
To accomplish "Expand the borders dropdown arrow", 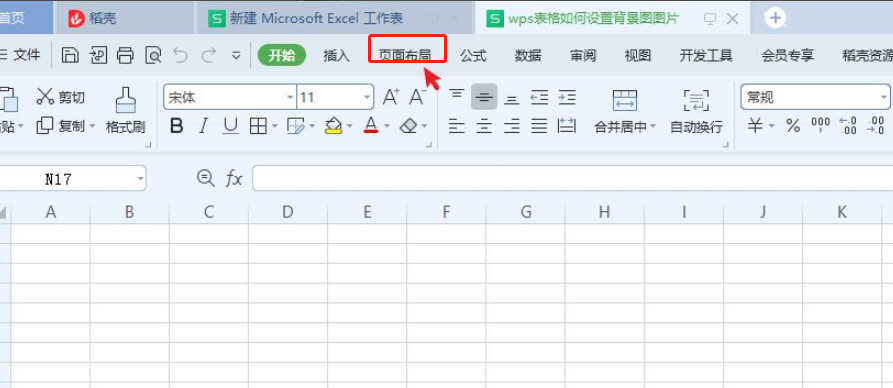I will tap(275, 126).
